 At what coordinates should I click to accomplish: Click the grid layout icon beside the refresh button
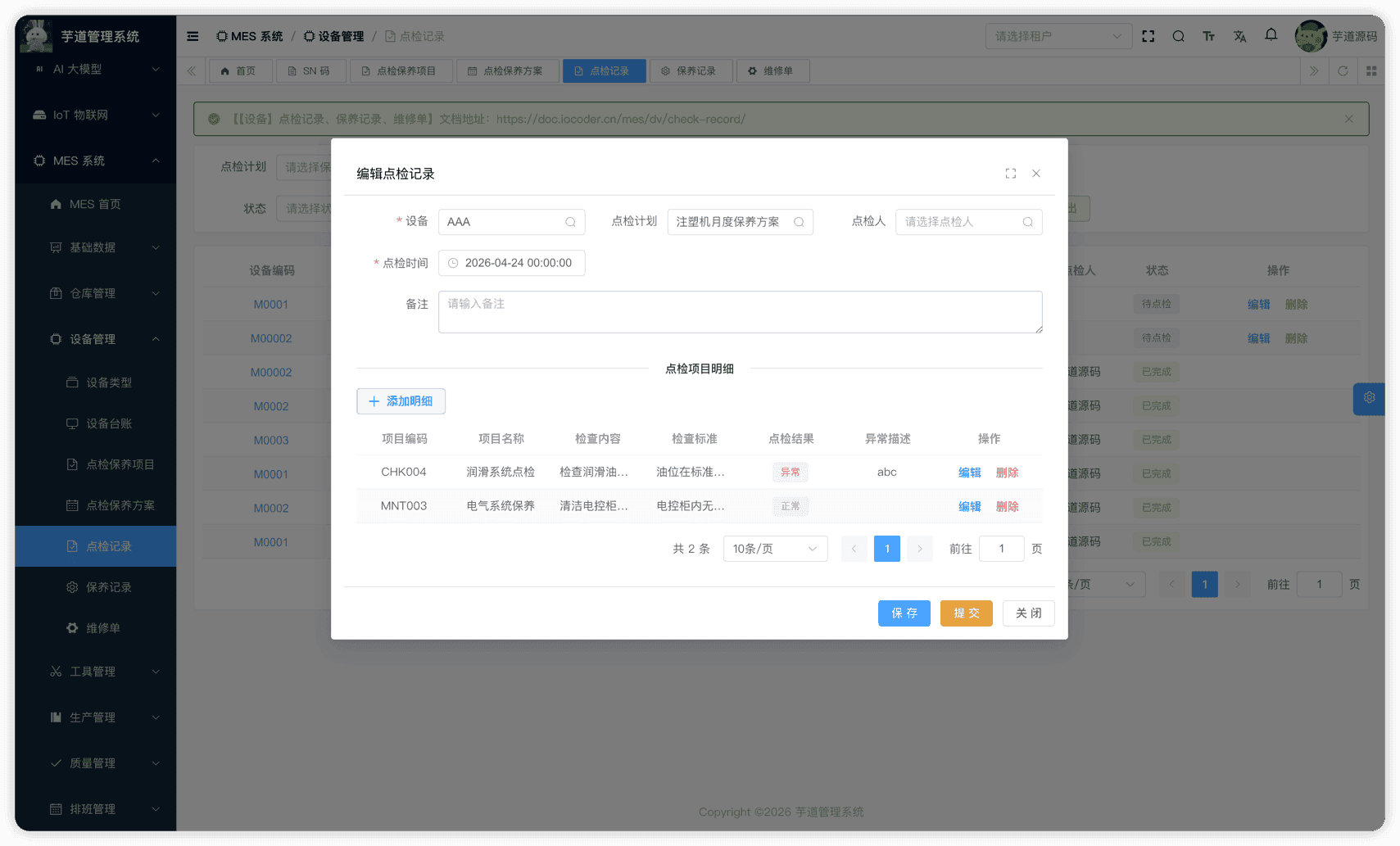click(x=1371, y=70)
